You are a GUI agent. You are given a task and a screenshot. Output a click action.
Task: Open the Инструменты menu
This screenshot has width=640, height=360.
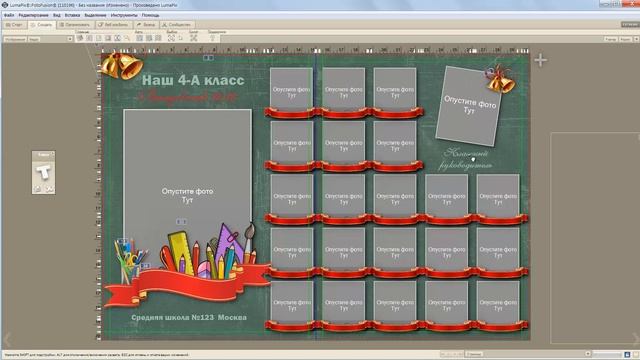point(124,15)
